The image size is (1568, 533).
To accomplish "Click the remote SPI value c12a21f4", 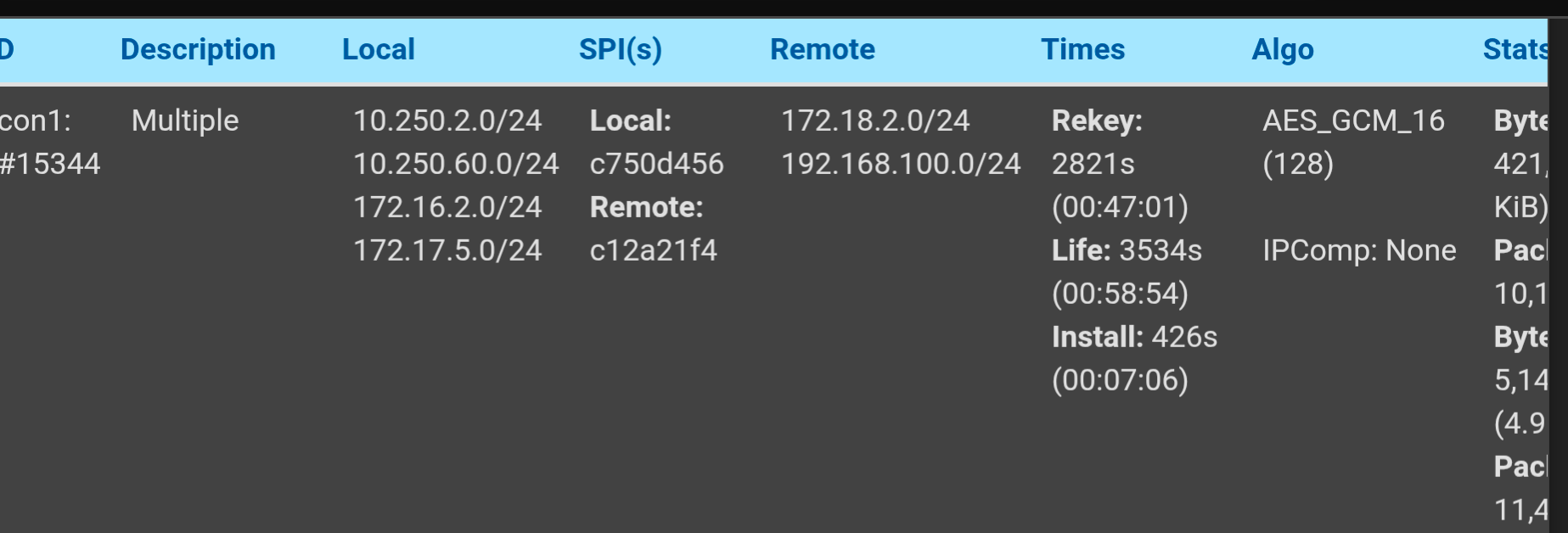I will point(653,250).
